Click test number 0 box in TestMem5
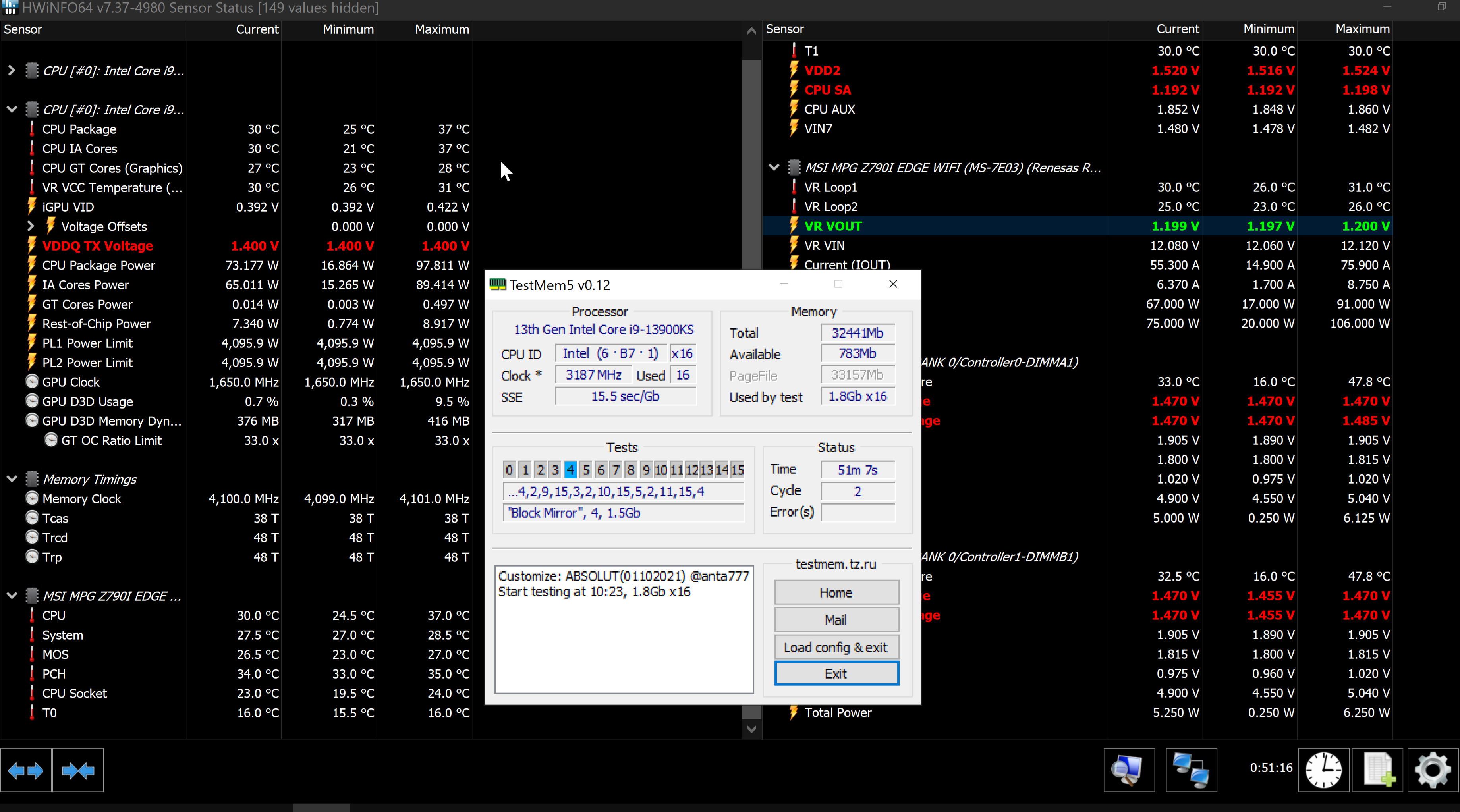 [509, 469]
